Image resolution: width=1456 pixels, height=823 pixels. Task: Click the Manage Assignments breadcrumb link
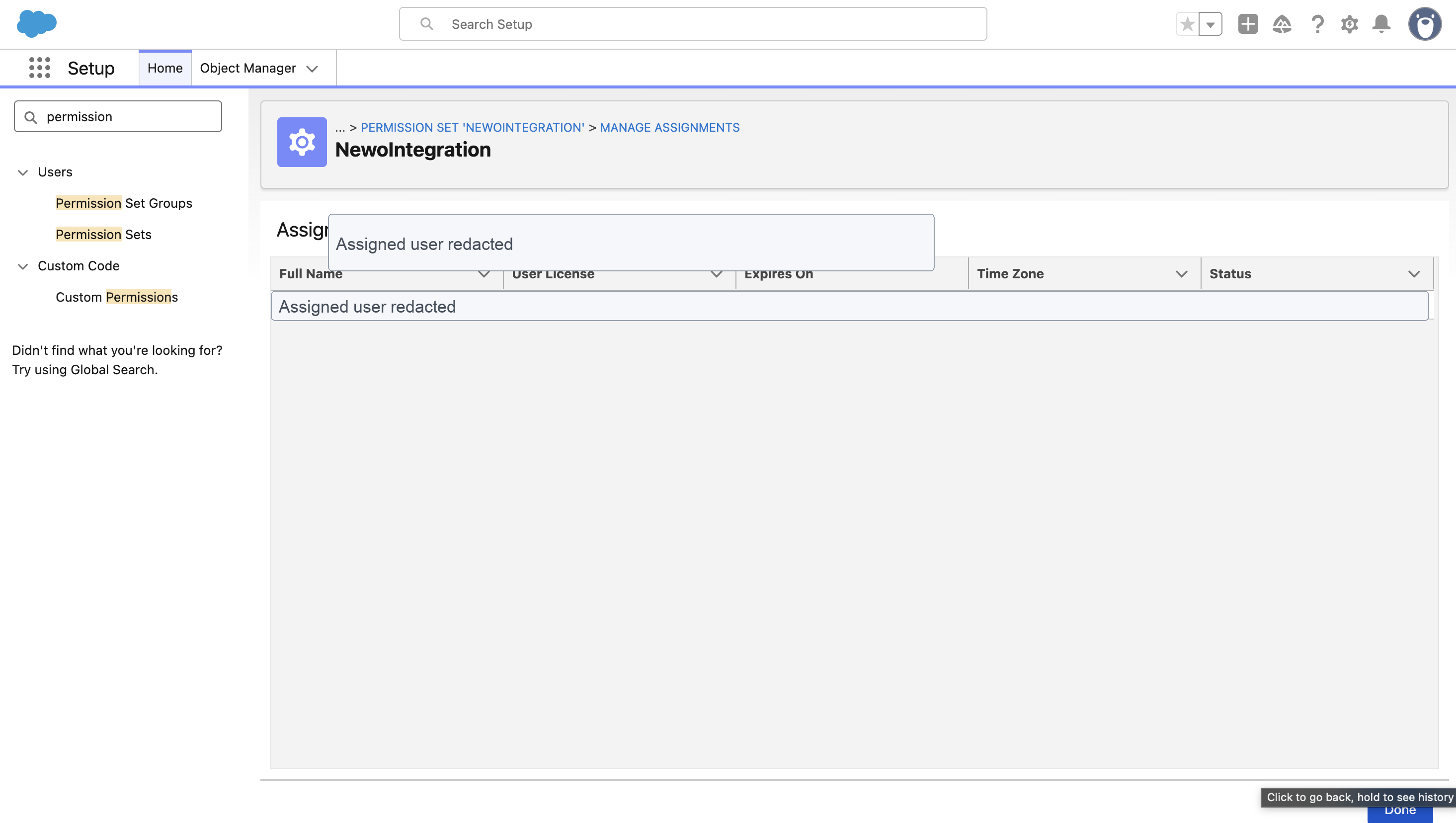click(x=670, y=128)
